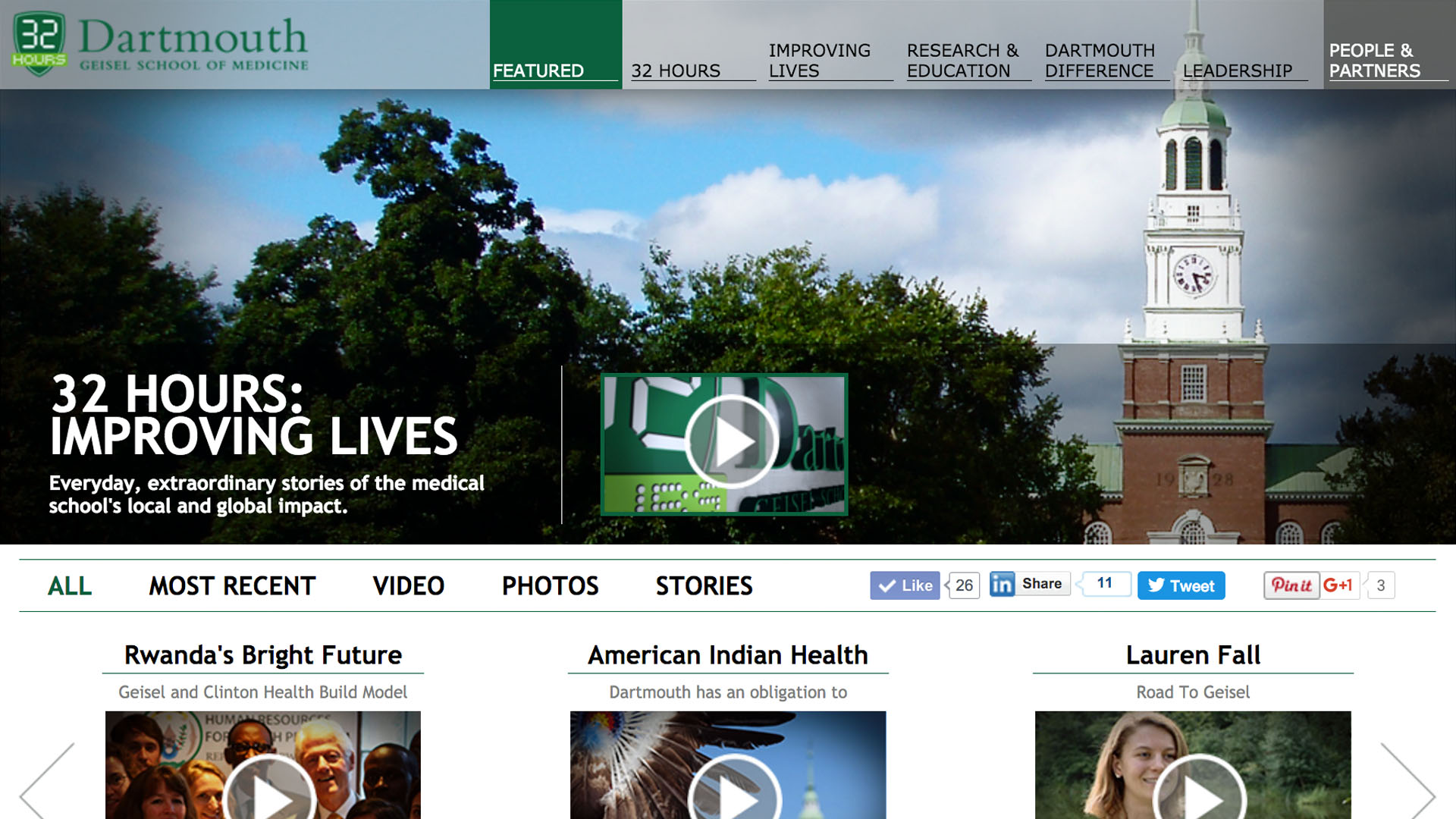The image size is (1456, 819).
Task: Open the Dartmouth Geisel School of Medicine wordmark
Action: [x=193, y=44]
